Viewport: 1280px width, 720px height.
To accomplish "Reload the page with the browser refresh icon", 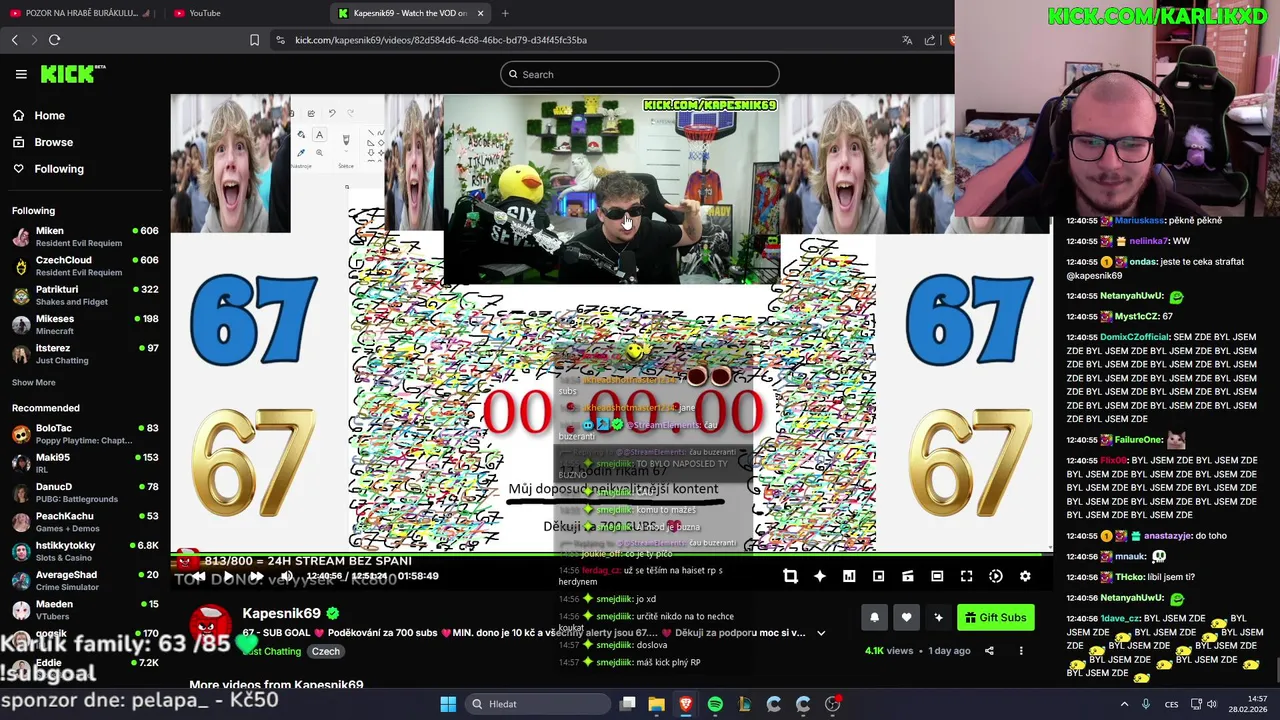I will (54, 40).
